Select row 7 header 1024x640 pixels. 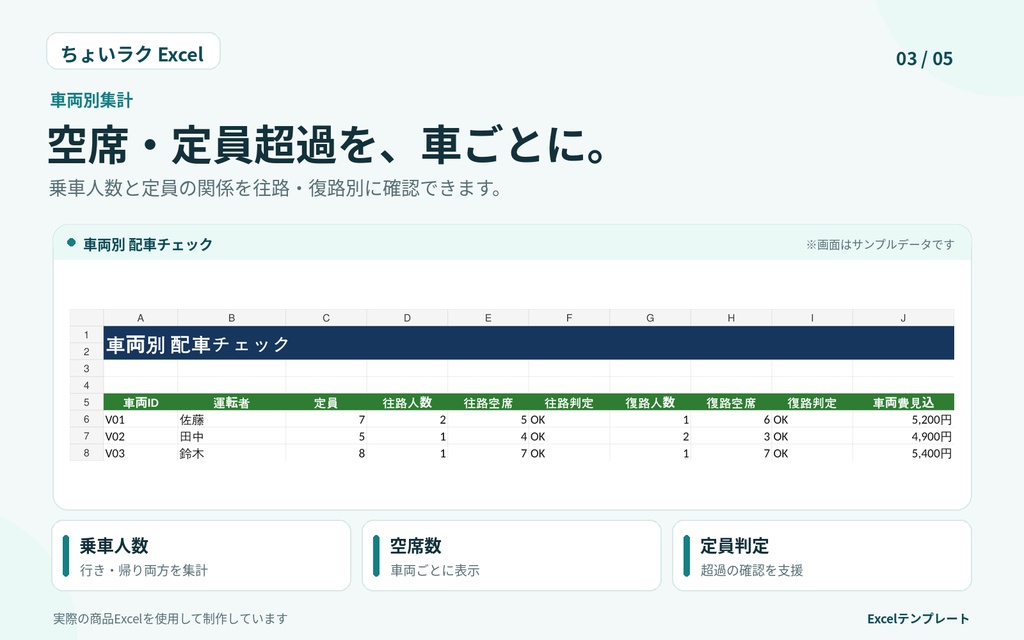click(x=86, y=436)
